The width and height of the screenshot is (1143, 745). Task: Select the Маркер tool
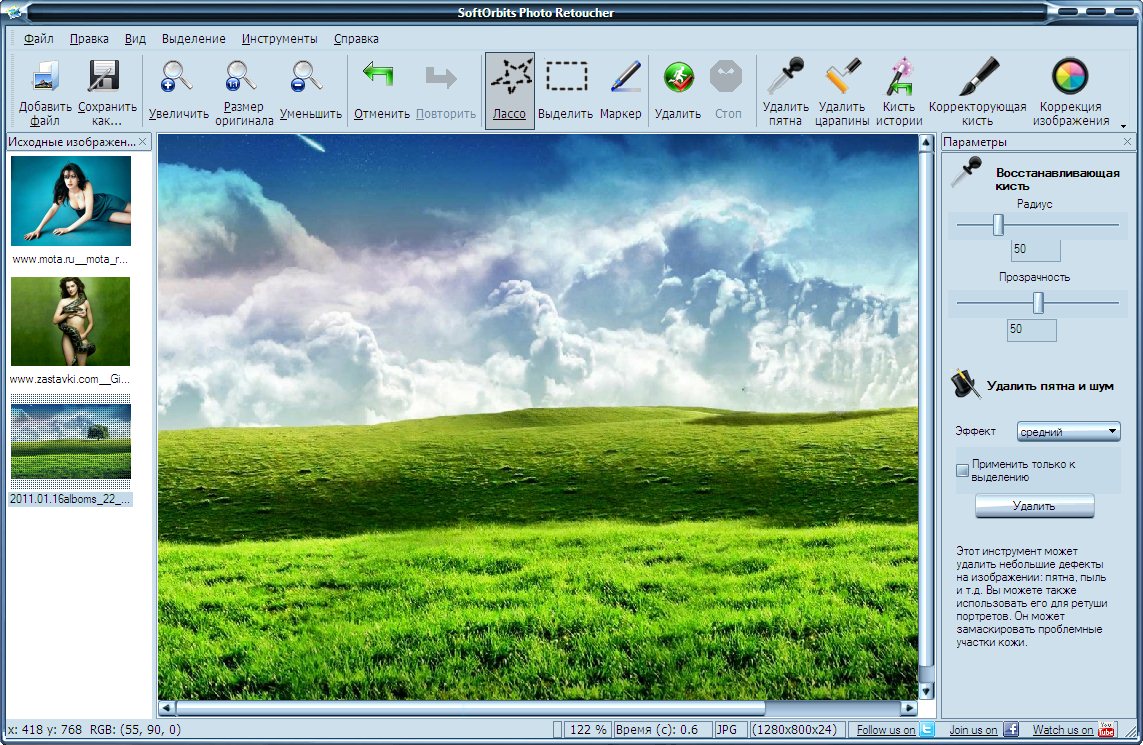pyautogui.click(x=621, y=80)
